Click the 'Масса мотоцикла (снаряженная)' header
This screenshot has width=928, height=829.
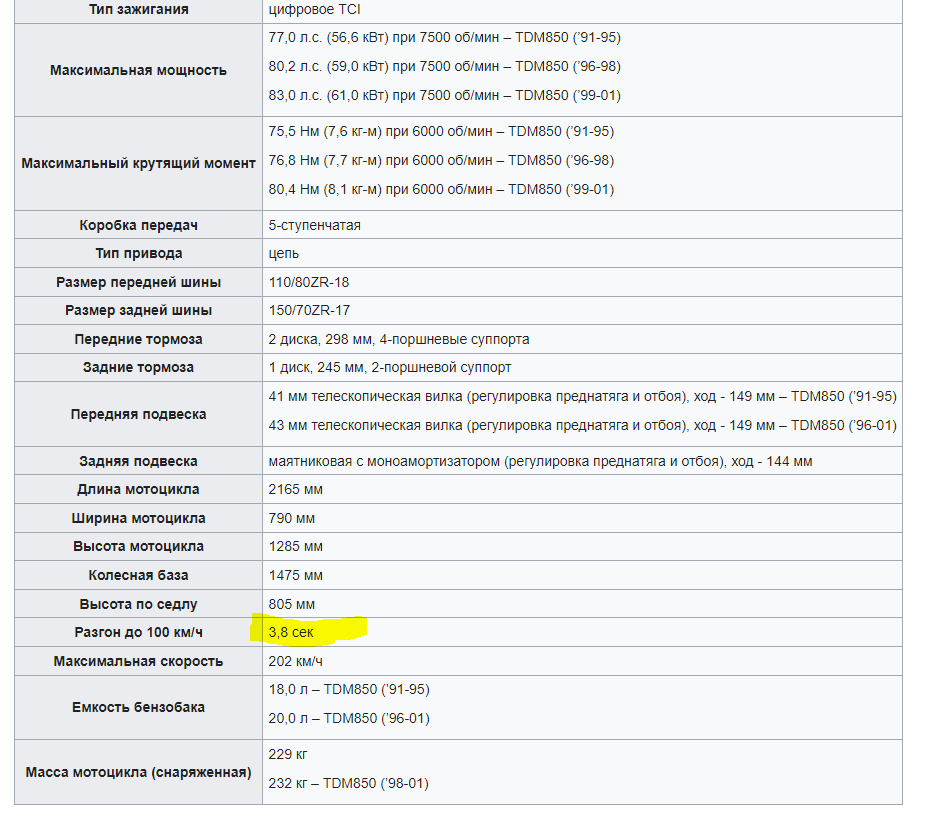[138, 773]
